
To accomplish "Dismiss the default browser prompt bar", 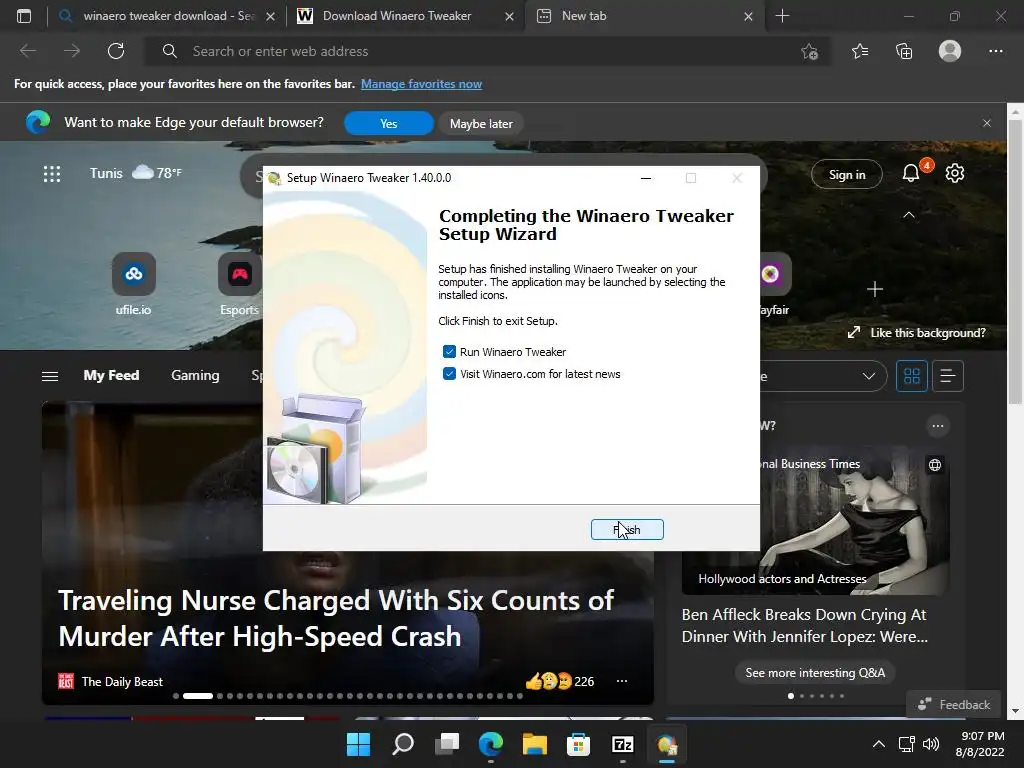I will pyautogui.click(x=987, y=123).
